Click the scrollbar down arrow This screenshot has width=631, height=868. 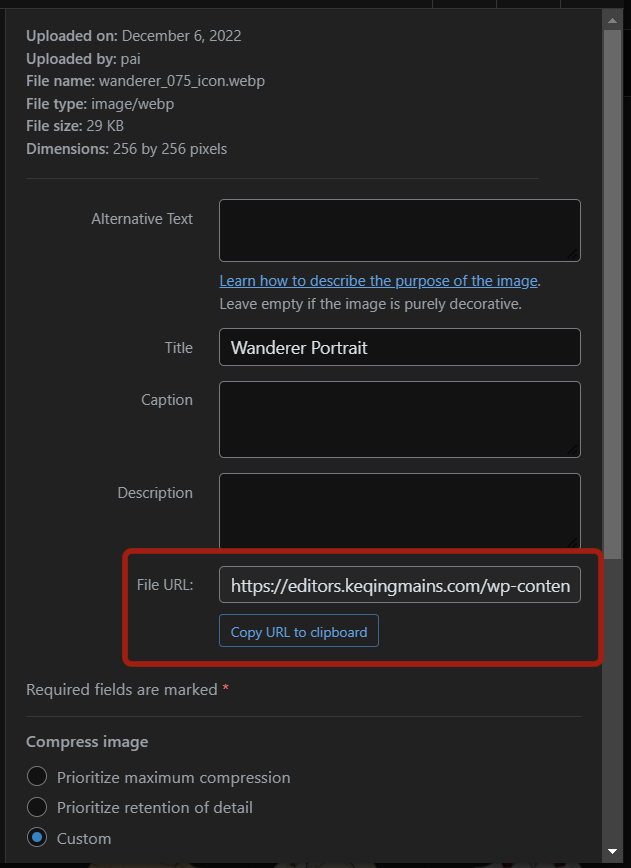613,852
